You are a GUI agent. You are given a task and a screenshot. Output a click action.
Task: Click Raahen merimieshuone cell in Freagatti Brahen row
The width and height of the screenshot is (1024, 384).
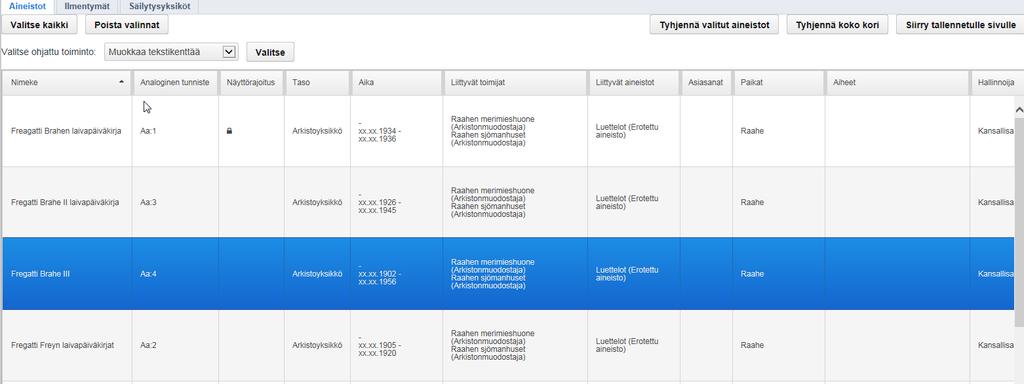[515, 131]
